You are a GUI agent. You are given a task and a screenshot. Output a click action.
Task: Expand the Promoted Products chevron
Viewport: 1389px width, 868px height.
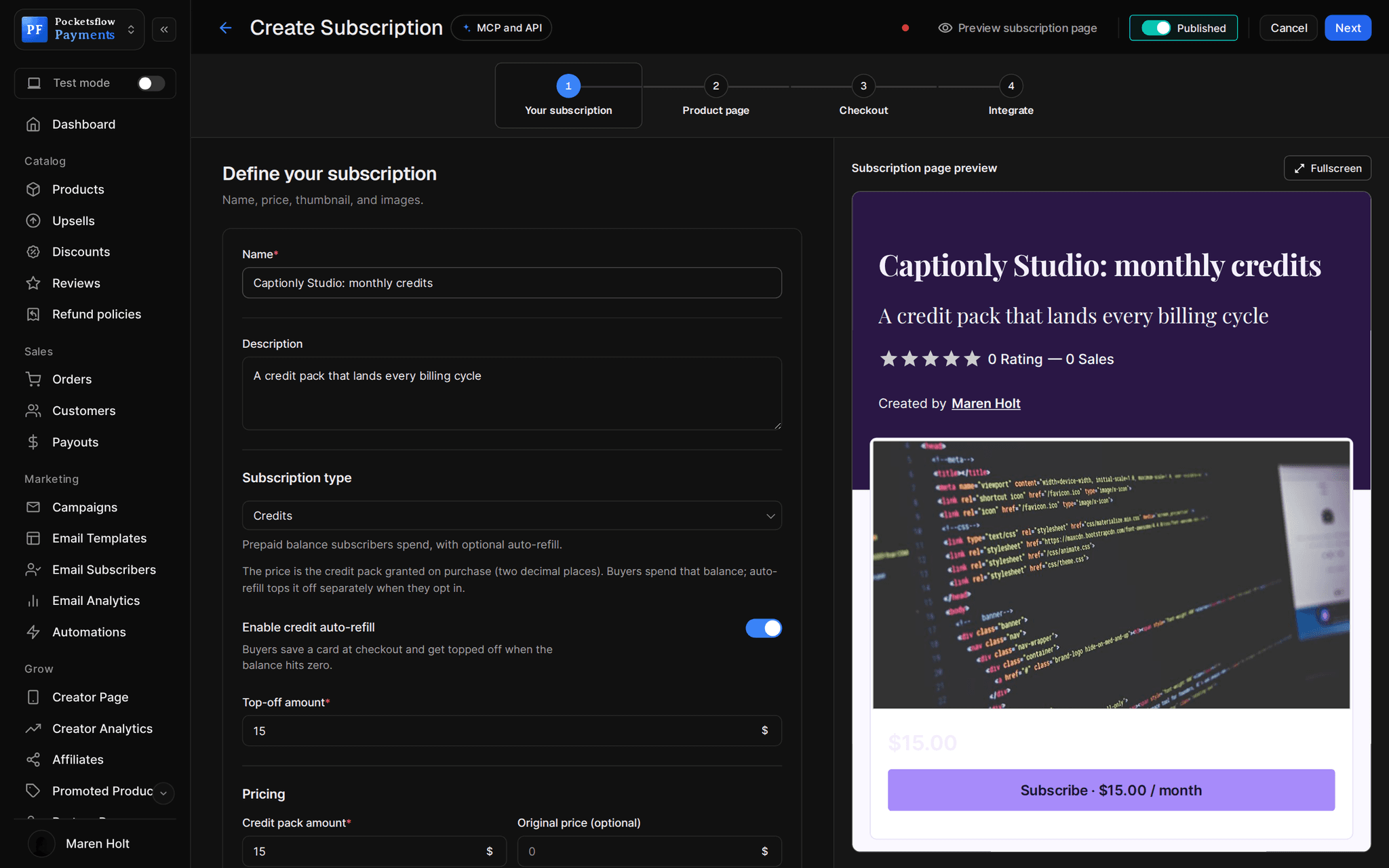(x=163, y=793)
